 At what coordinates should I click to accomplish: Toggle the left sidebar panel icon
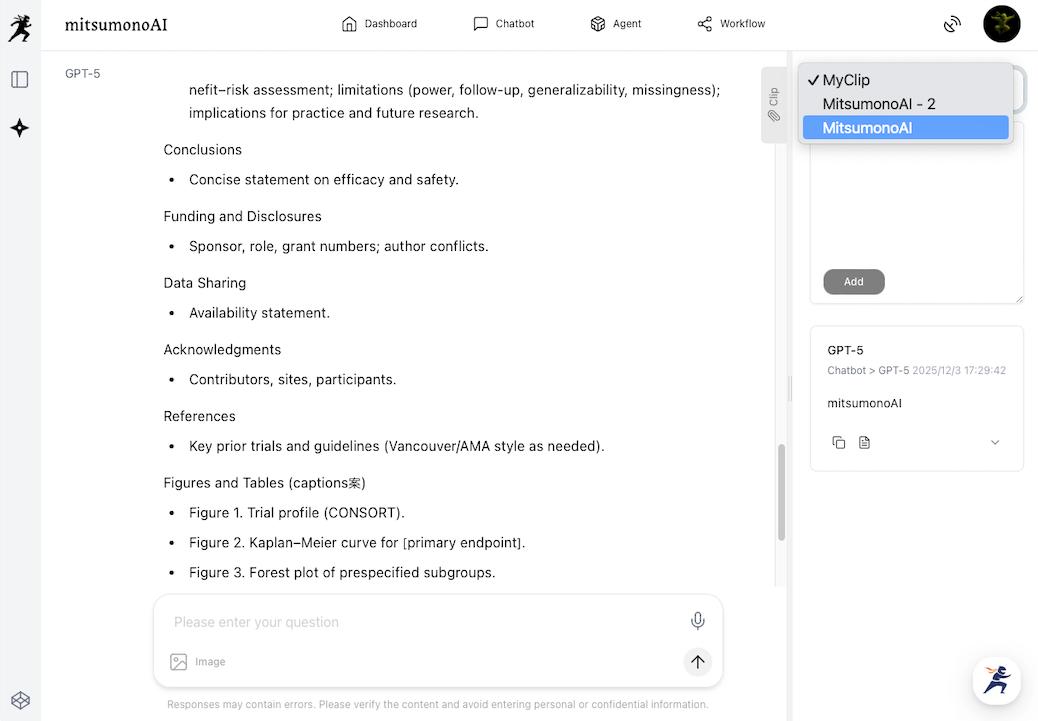[20, 79]
